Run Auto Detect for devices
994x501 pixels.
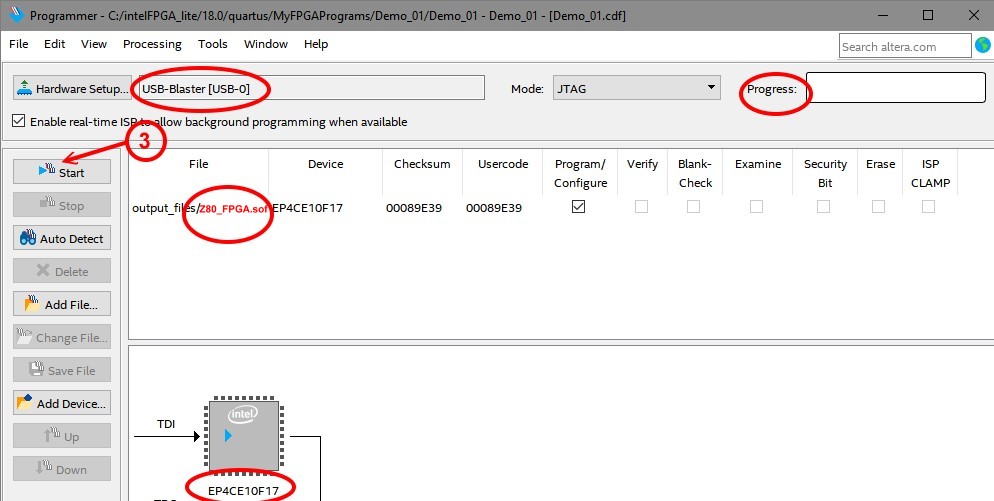coord(61,238)
